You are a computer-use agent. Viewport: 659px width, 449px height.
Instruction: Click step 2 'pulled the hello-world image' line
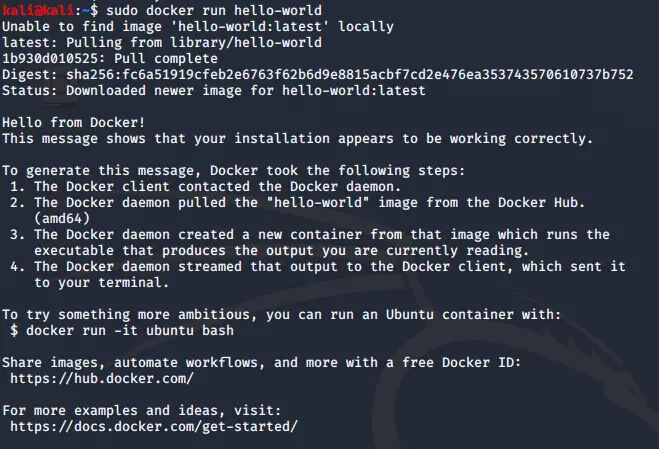point(298,202)
